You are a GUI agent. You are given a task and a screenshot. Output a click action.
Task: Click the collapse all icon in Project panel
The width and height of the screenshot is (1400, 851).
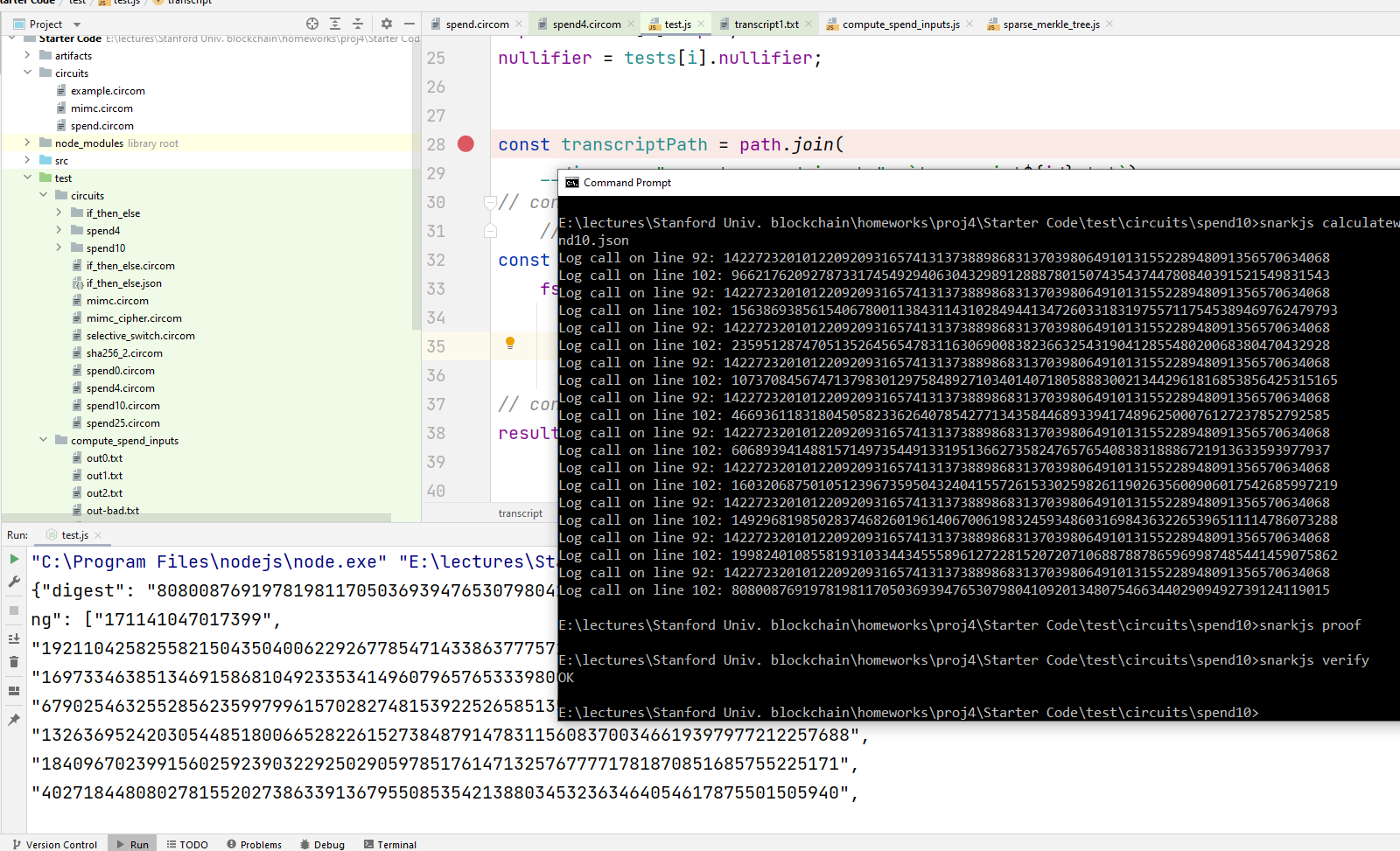pyautogui.click(x=357, y=24)
